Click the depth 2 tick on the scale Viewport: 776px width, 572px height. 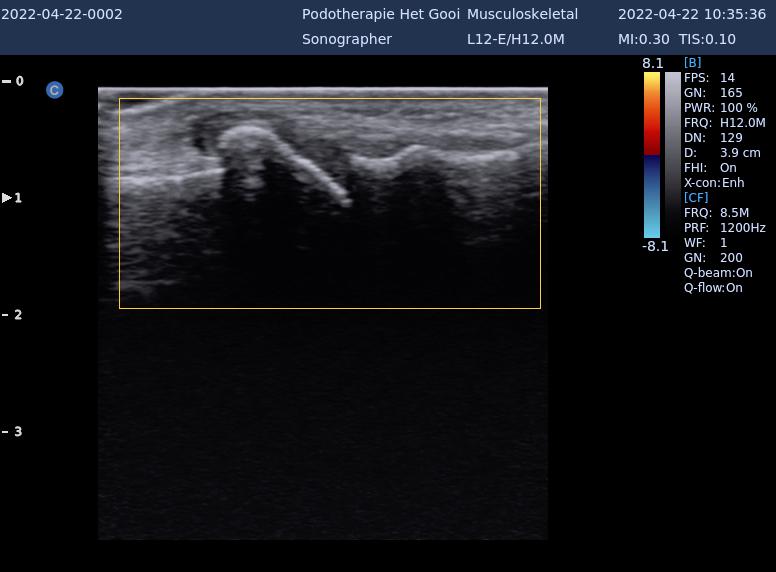tap(13, 315)
